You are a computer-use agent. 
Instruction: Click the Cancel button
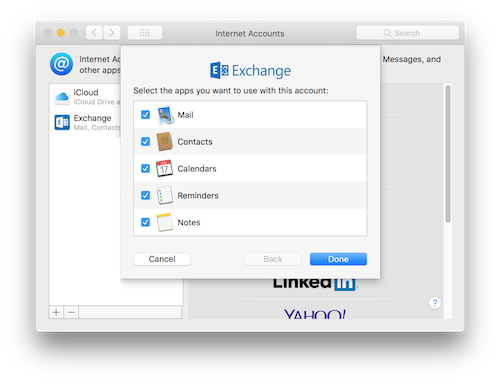(x=162, y=259)
